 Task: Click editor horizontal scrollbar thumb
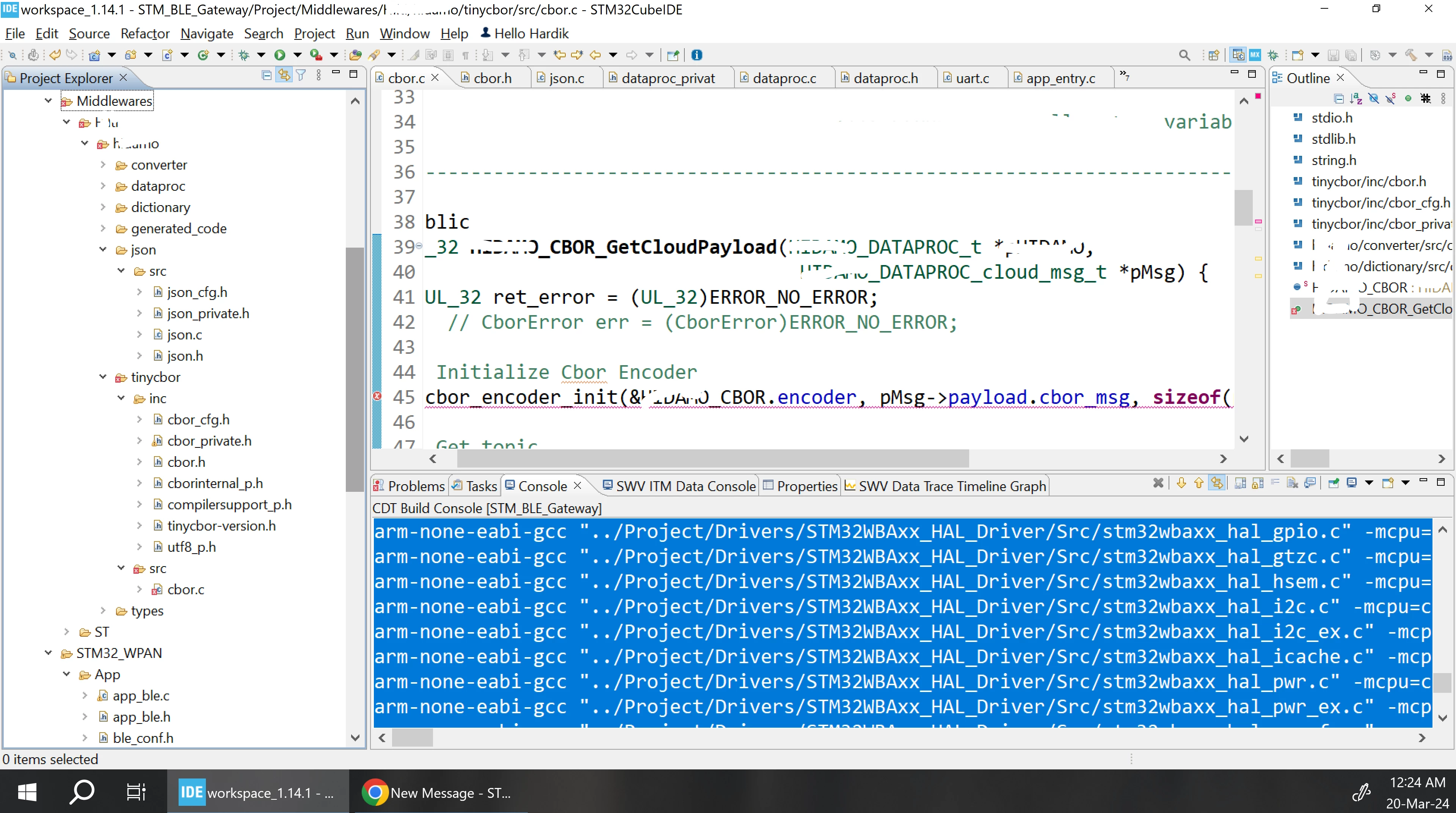pyautogui.click(x=713, y=458)
